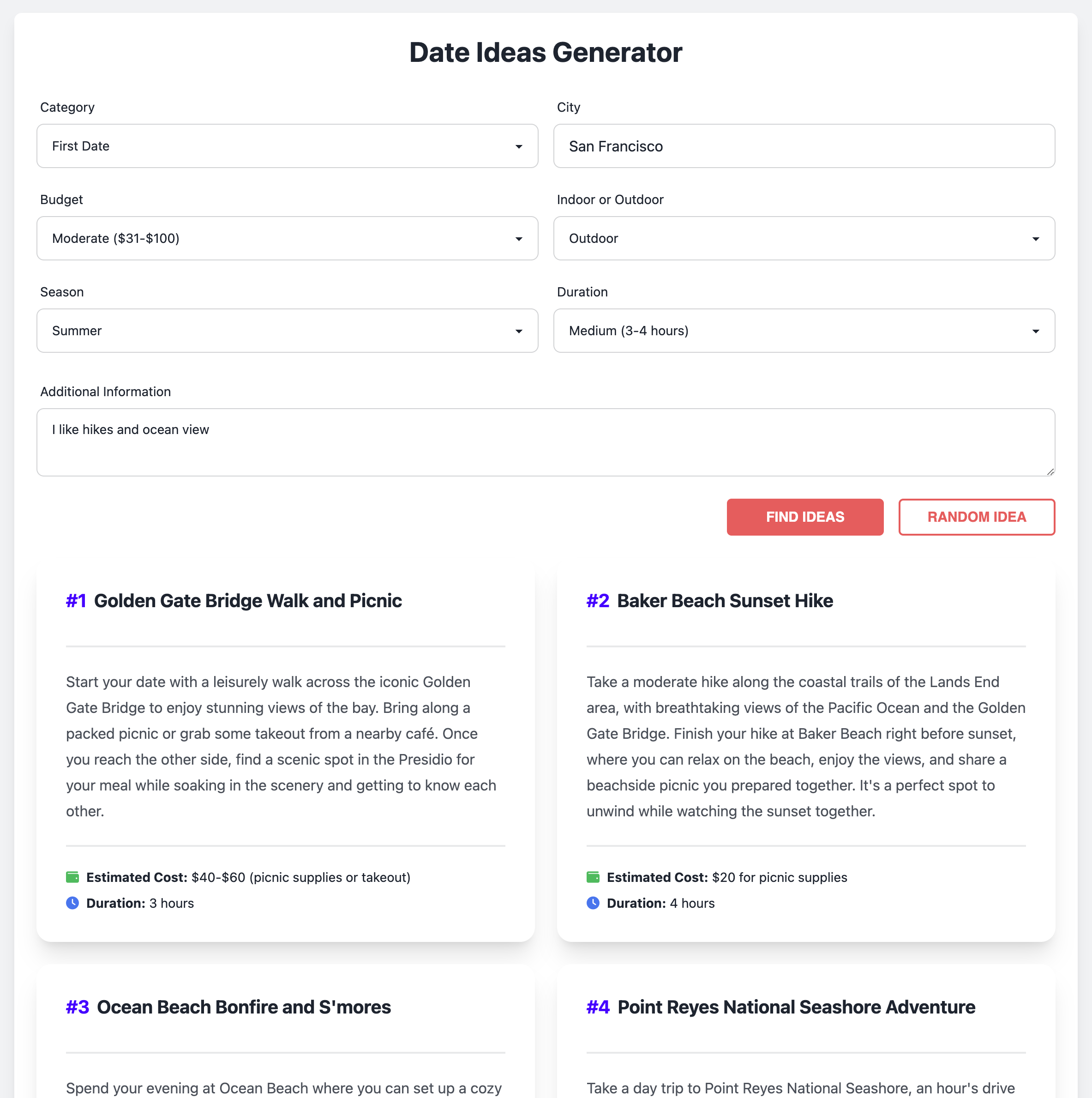
Task: Click the City input containing San Francisco
Action: [x=804, y=146]
